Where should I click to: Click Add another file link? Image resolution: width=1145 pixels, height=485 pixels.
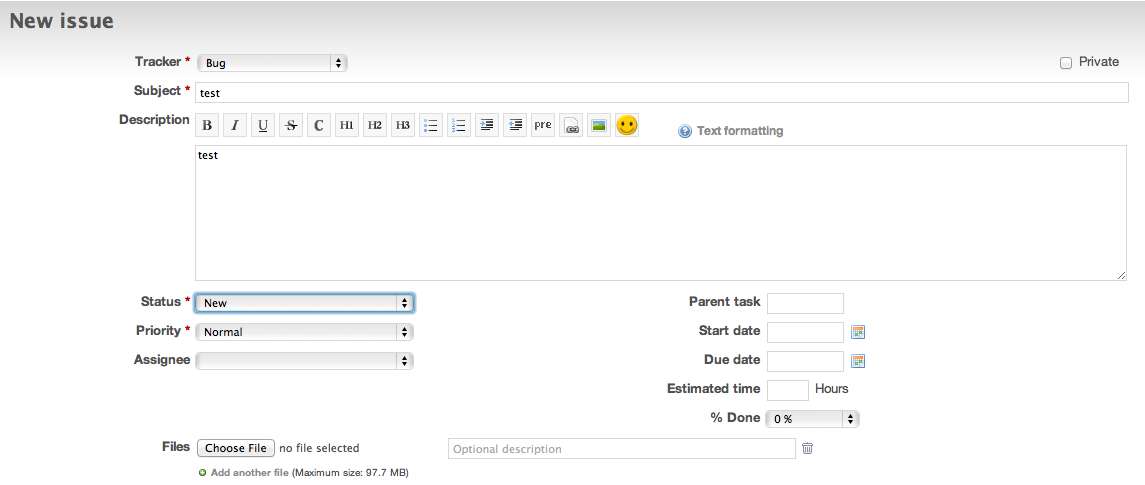tap(250, 473)
